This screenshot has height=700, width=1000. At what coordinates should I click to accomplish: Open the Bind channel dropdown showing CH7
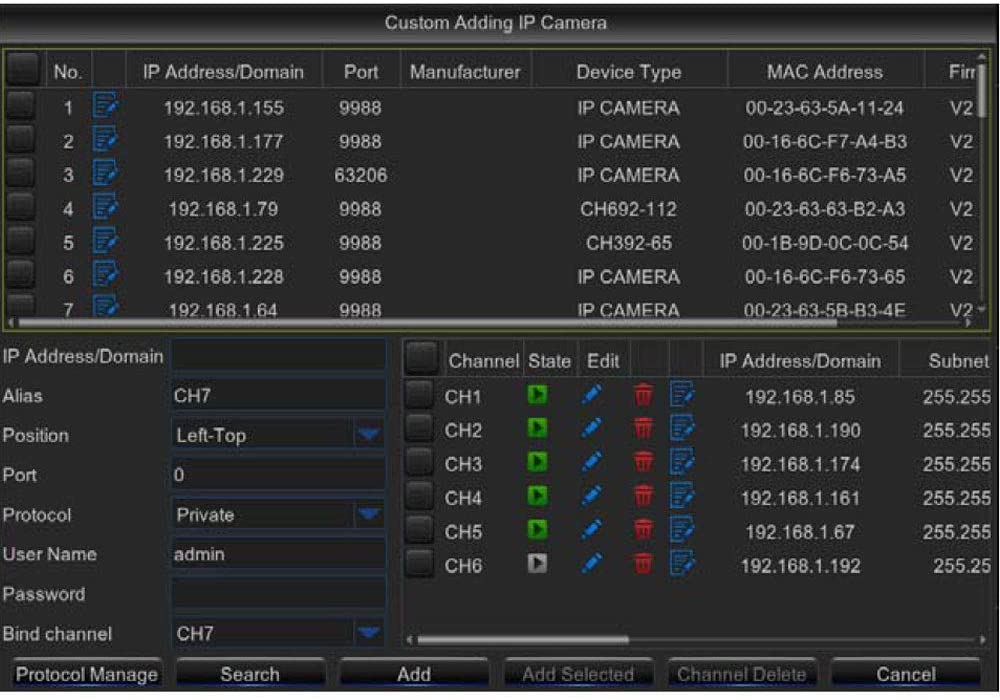point(278,634)
